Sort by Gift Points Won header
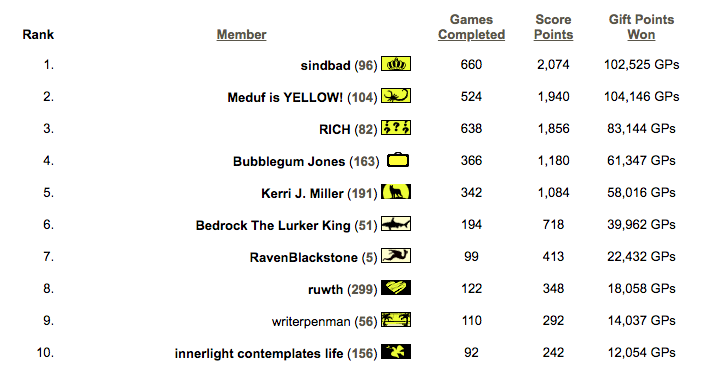 641,27
